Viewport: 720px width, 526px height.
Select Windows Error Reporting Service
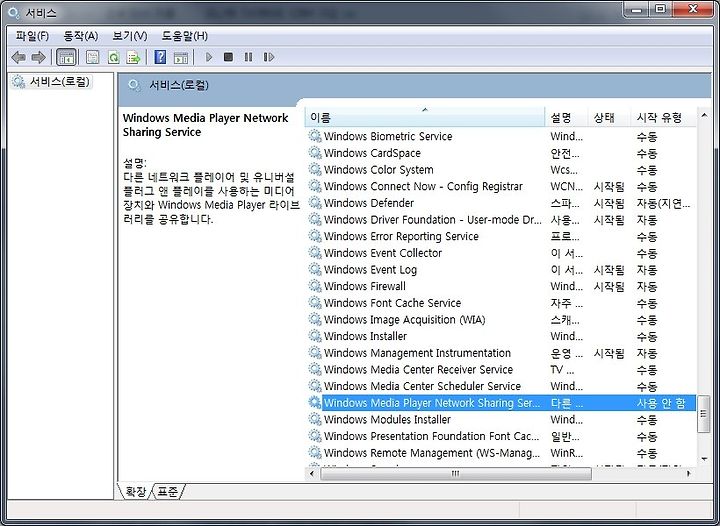pos(501,236)
